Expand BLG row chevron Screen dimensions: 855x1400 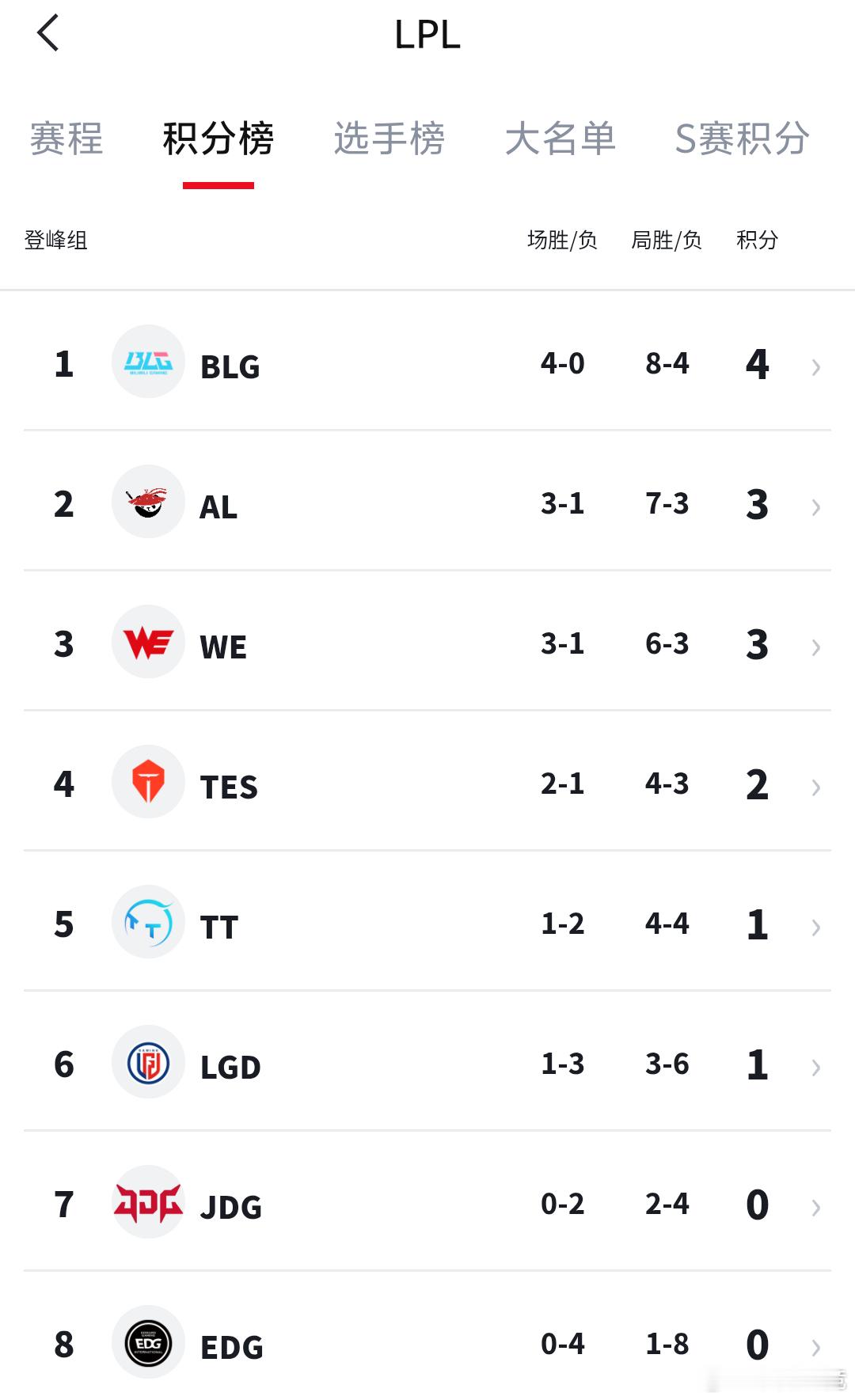click(x=816, y=366)
